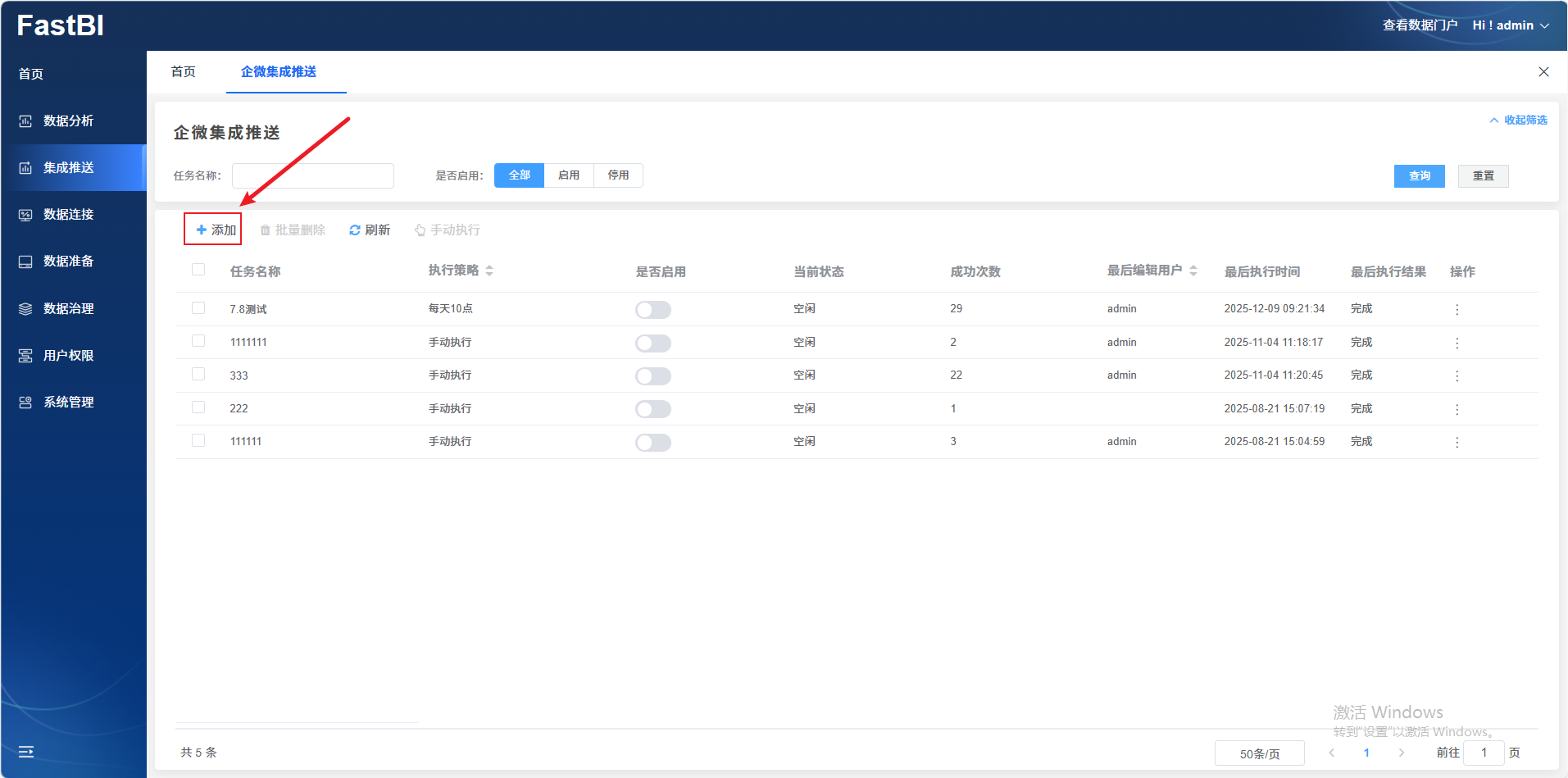Focus the 任务名称 input field
The image size is (1568, 778).
312,175
